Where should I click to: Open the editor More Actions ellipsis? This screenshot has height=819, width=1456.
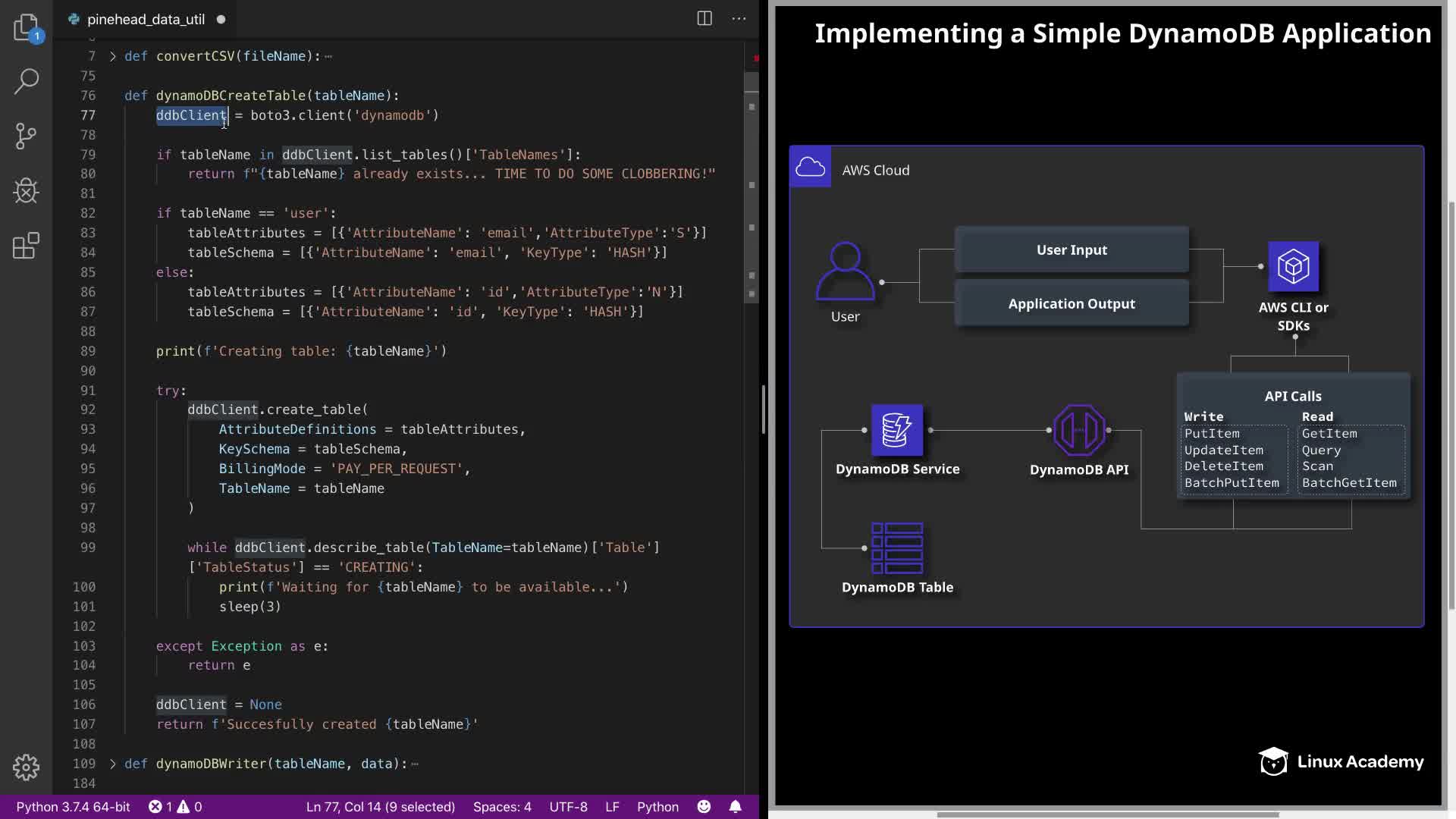(739, 19)
